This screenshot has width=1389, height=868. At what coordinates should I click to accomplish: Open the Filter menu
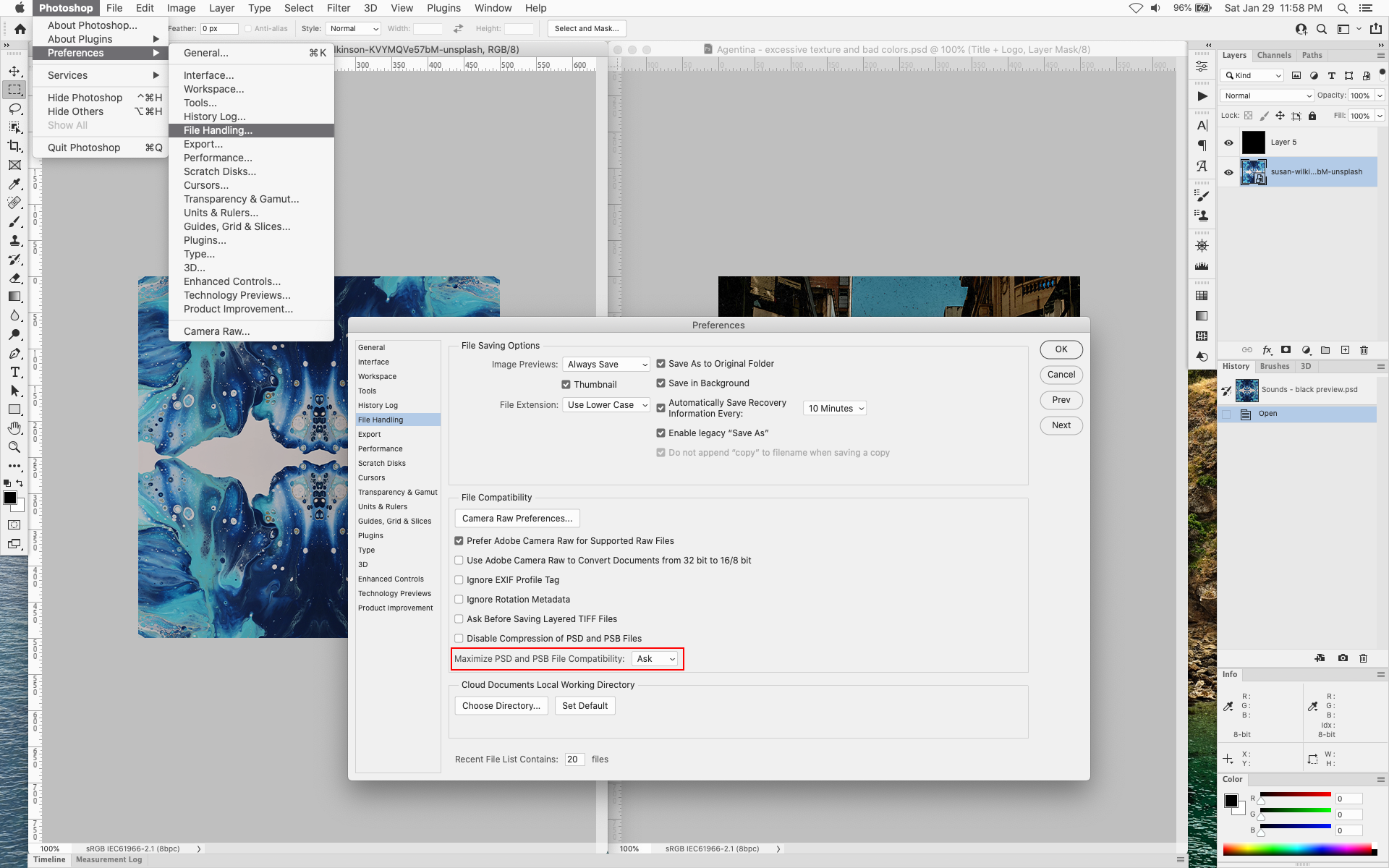[x=339, y=8]
